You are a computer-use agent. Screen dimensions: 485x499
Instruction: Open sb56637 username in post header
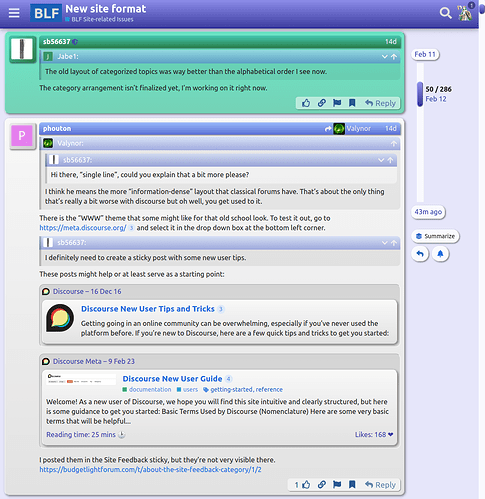[56, 42]
